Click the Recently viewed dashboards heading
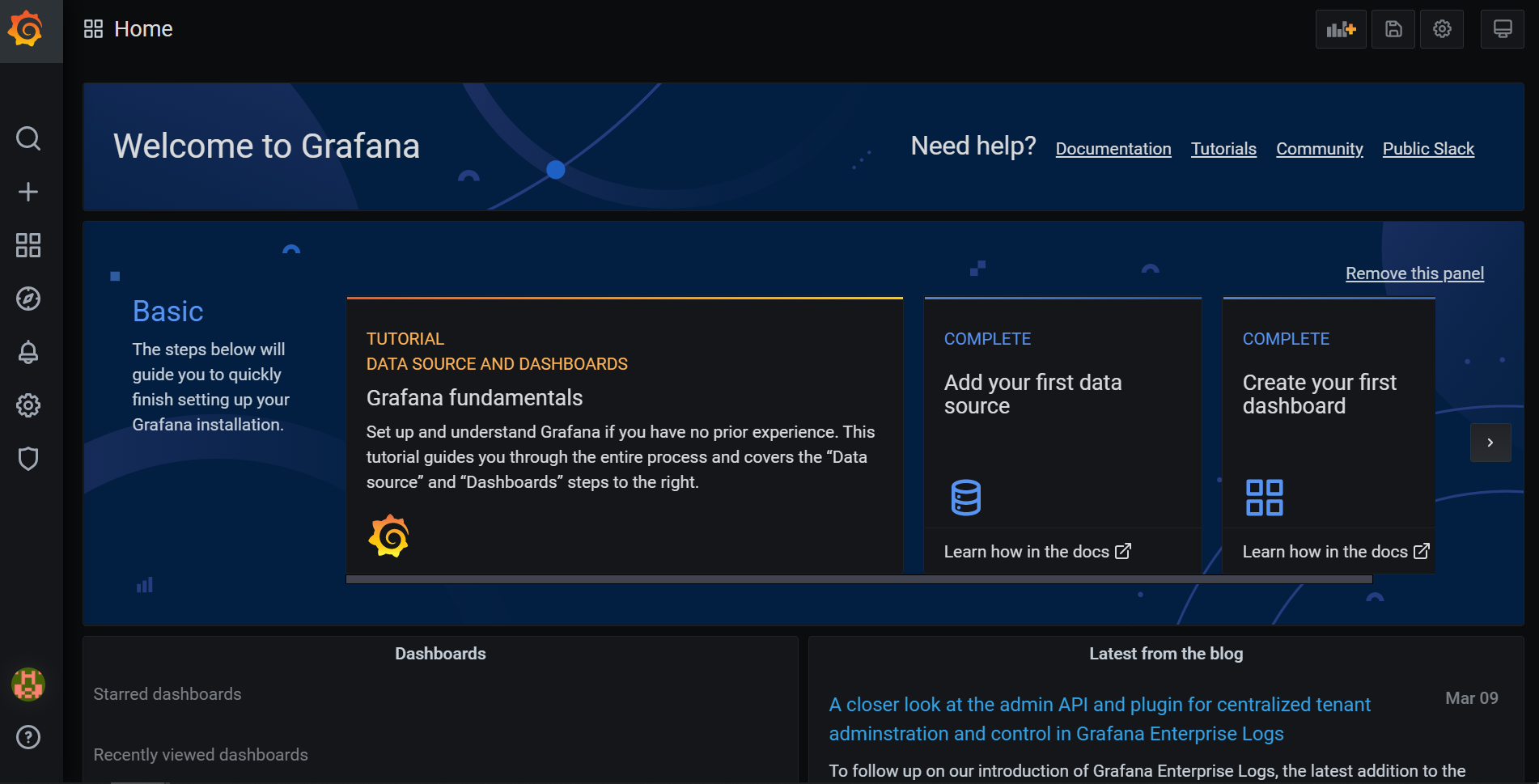This screenshot has width=1539, height=784. tap(201, 755)
